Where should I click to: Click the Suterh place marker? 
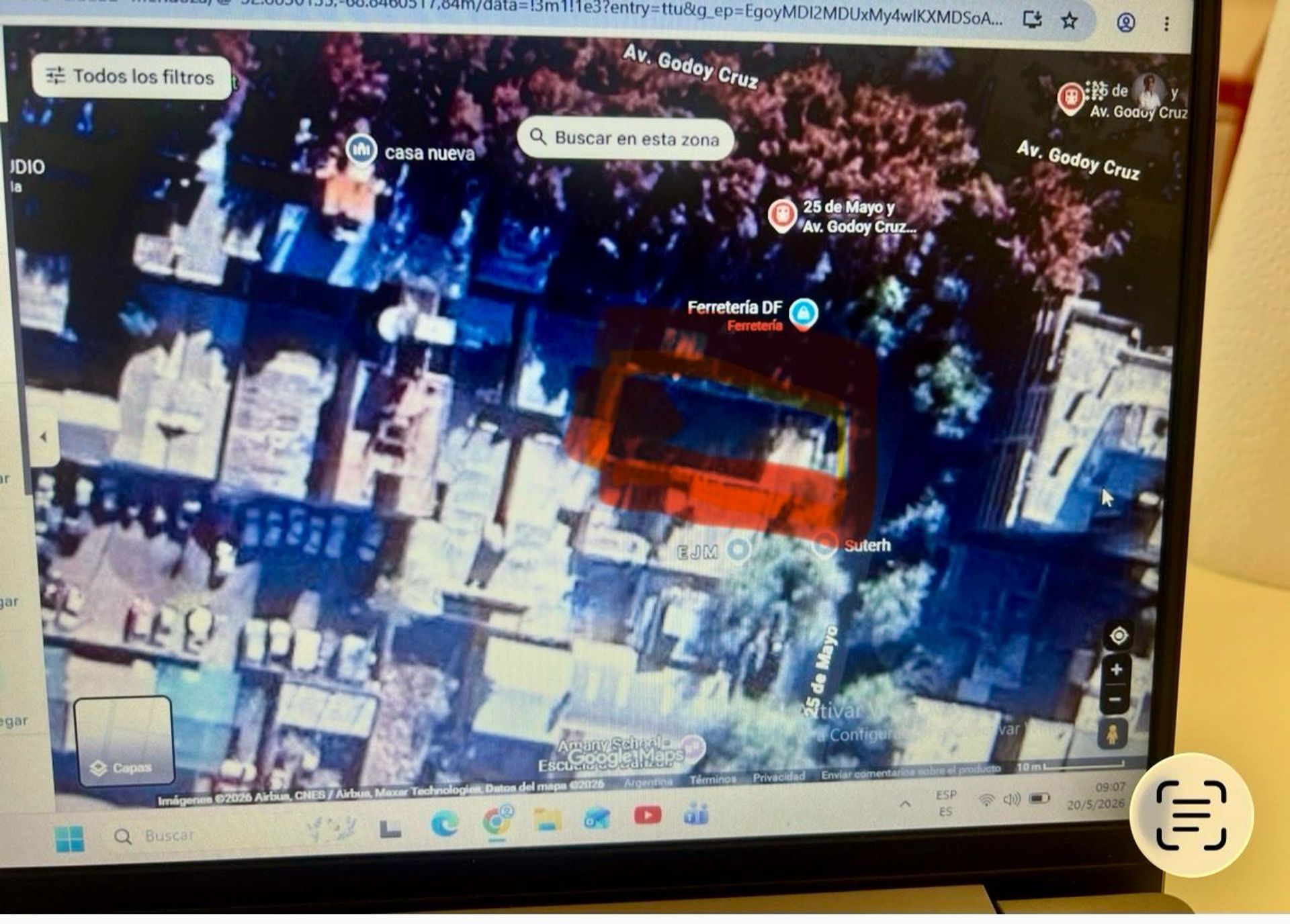tap(824, 545)
